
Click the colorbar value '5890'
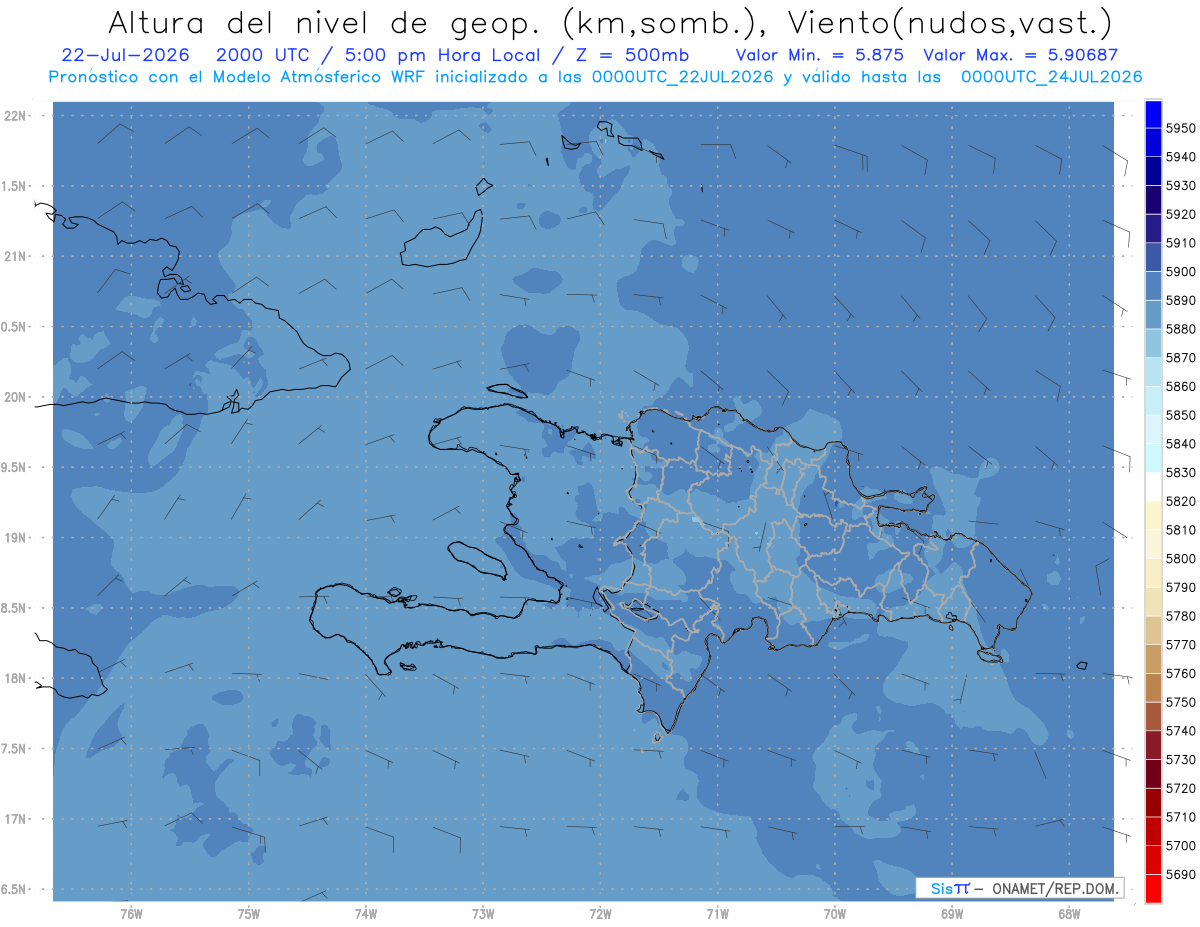coord(1180,300)
